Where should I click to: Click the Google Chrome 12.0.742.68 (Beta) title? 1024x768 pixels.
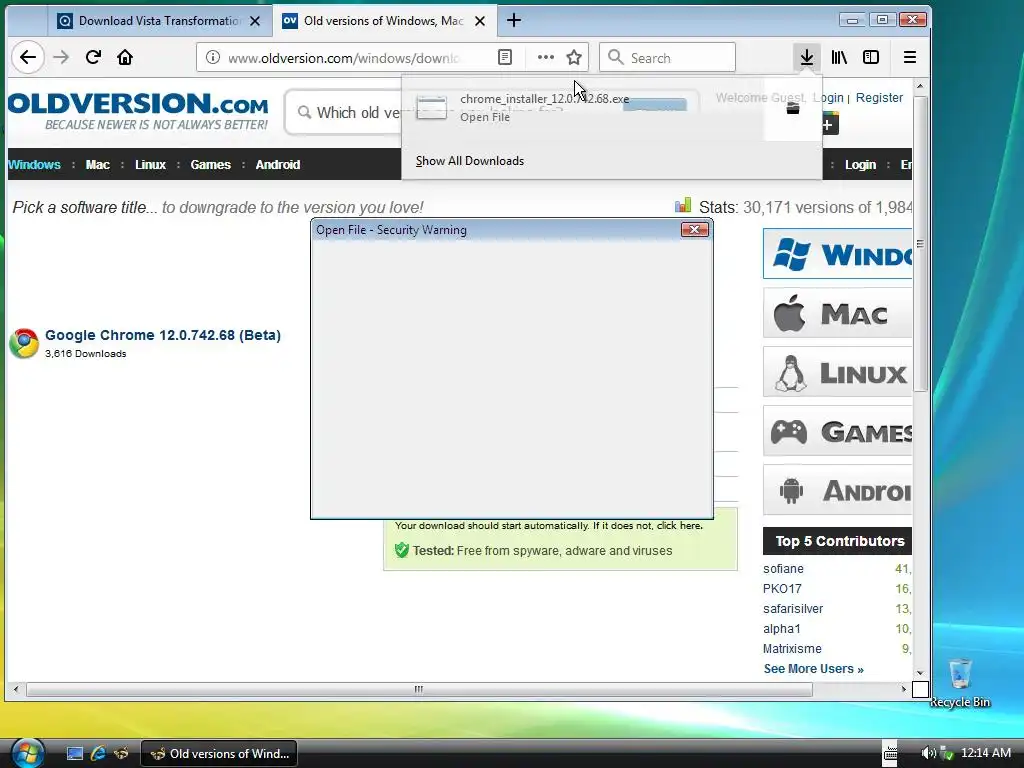point(163,335)
